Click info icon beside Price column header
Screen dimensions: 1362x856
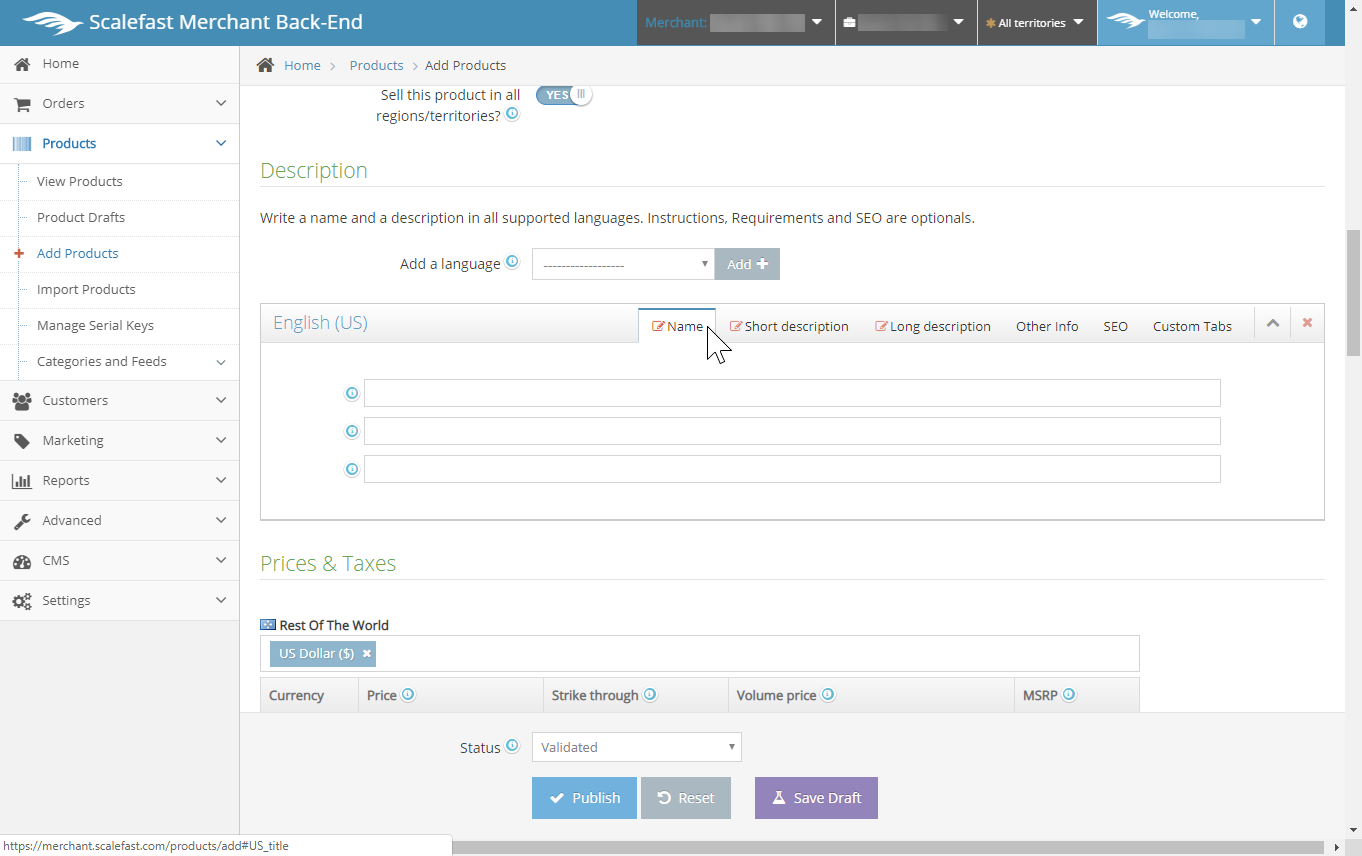click(408, 695)
